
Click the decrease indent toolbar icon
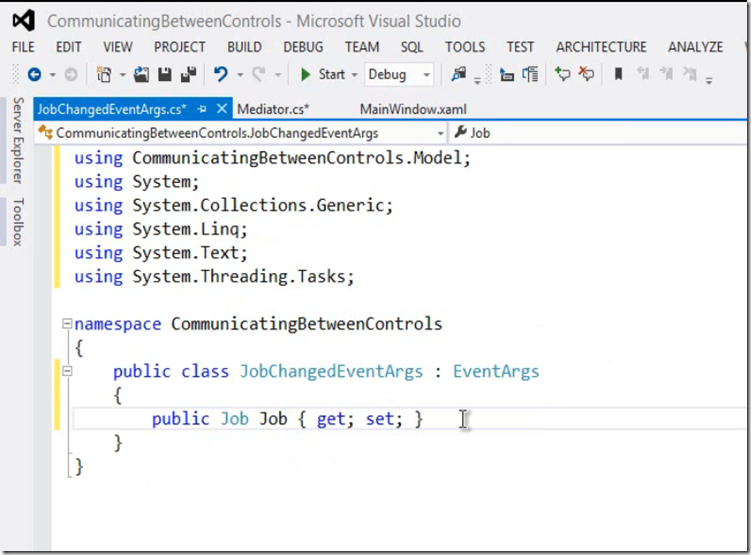click(507, 75)
